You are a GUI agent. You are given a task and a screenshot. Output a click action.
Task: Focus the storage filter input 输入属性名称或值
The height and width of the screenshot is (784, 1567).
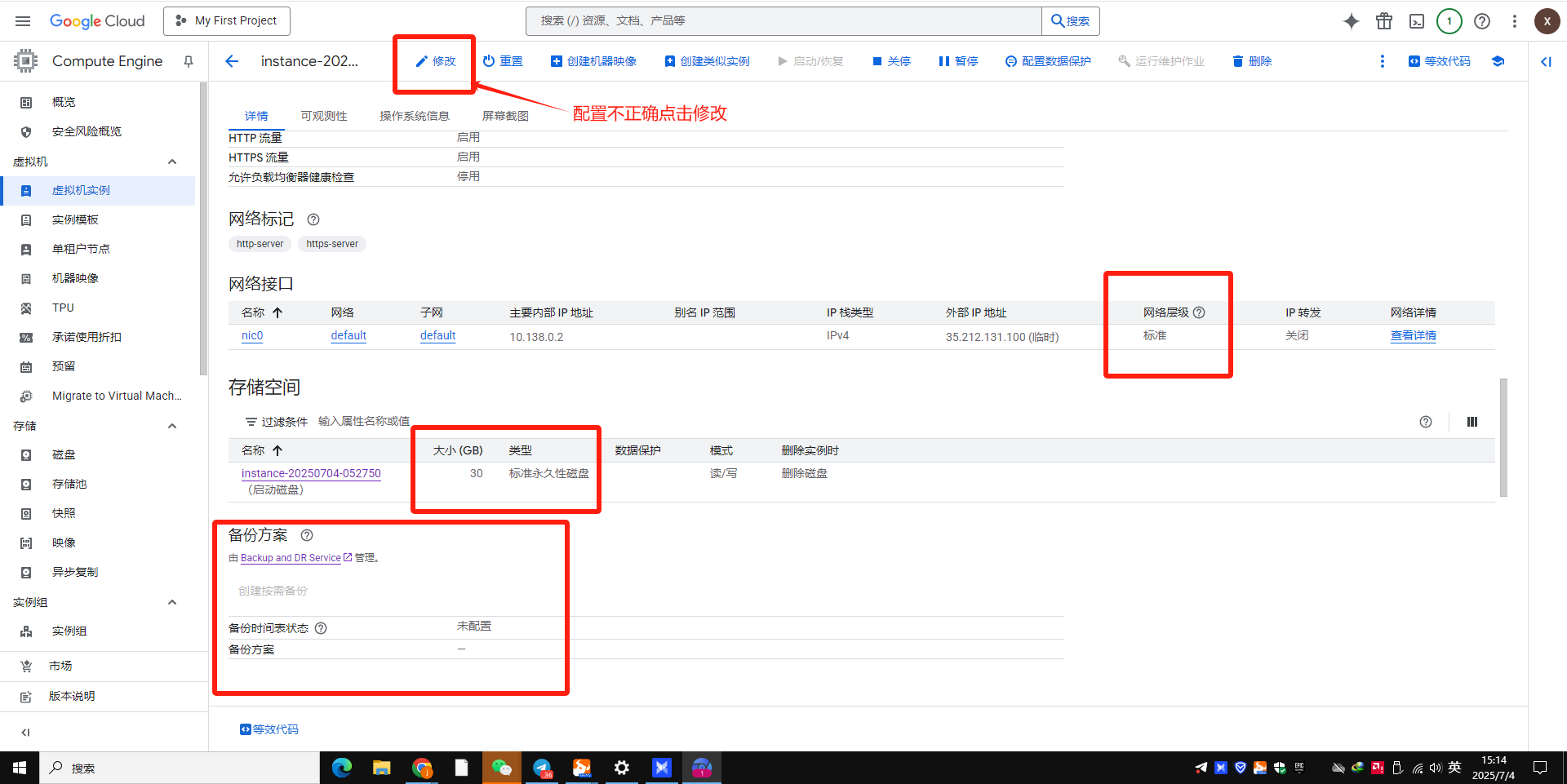(x=364, y=422)
